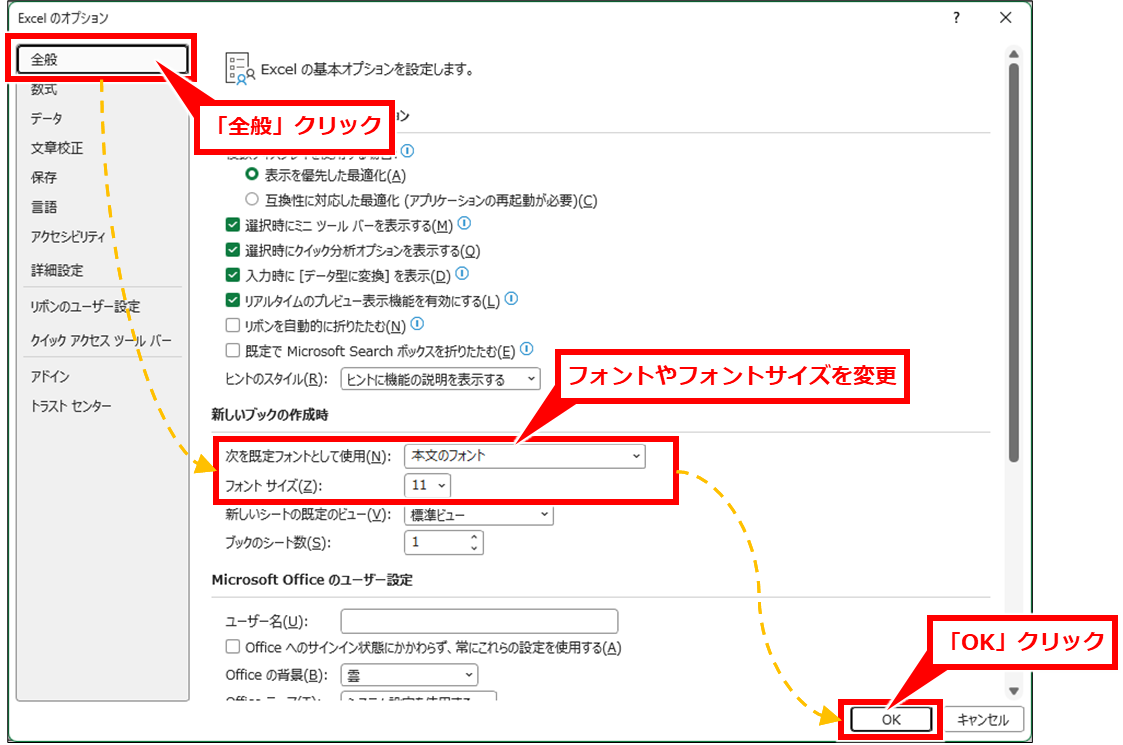Increase the sheet count with up stepper
Screen dimensions: 1123x745
pos(473,537)
